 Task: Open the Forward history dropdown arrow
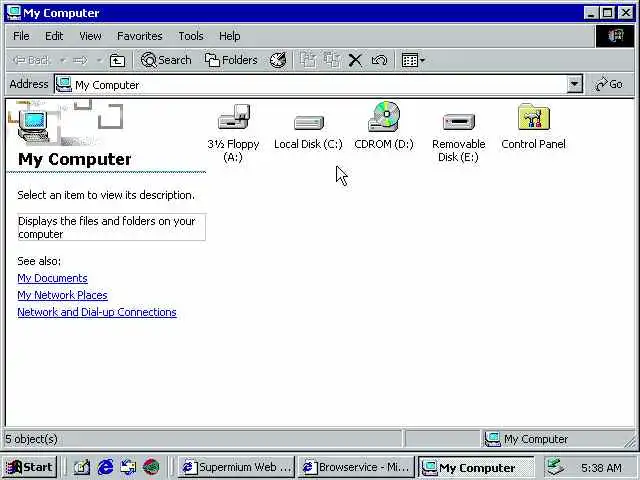point(99,60)
